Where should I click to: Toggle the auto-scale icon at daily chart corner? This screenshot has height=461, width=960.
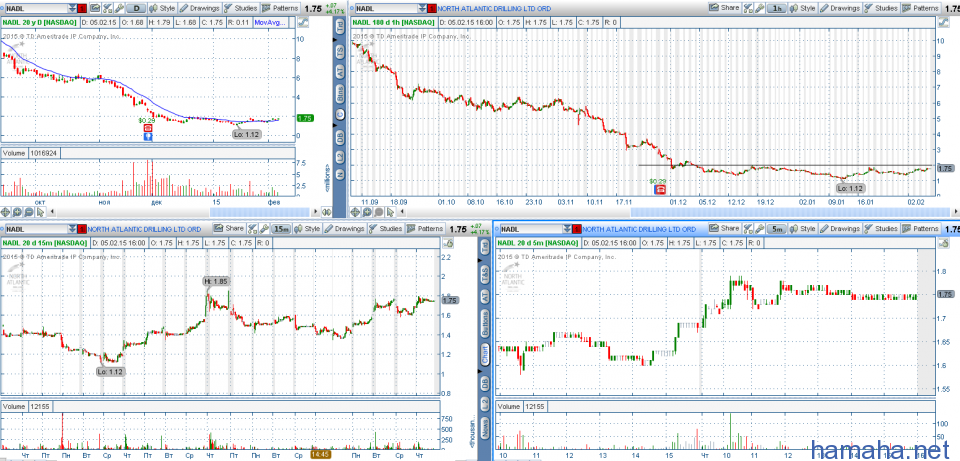[303, 22]
